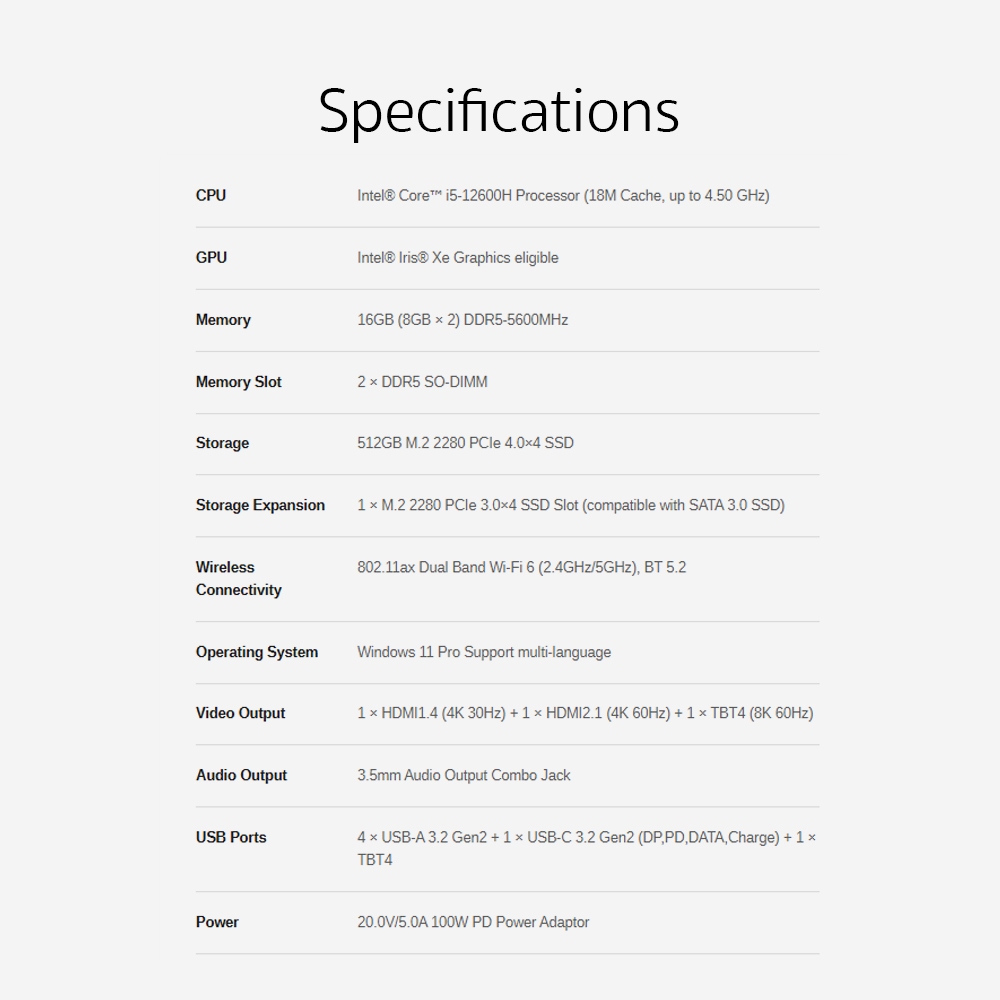Click the Intel Core i5-12600H Processor text
This screenshot has height=1000, width=1000.
pos(563,195)
